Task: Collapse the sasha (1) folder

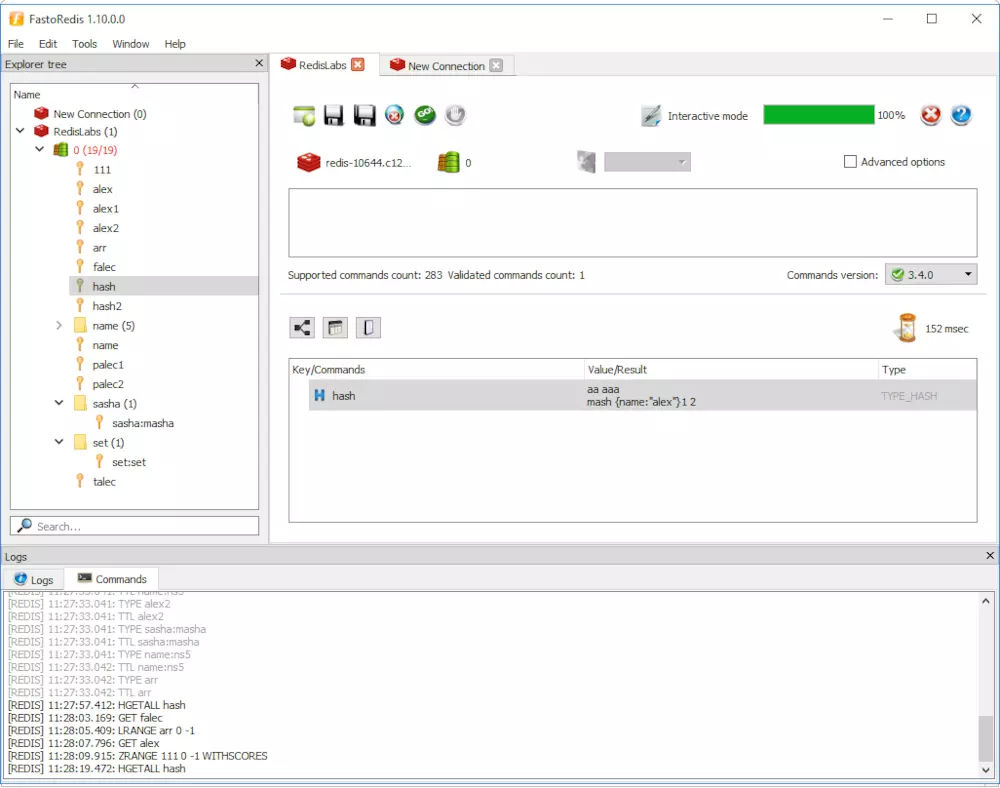Action: pos(59,403)
